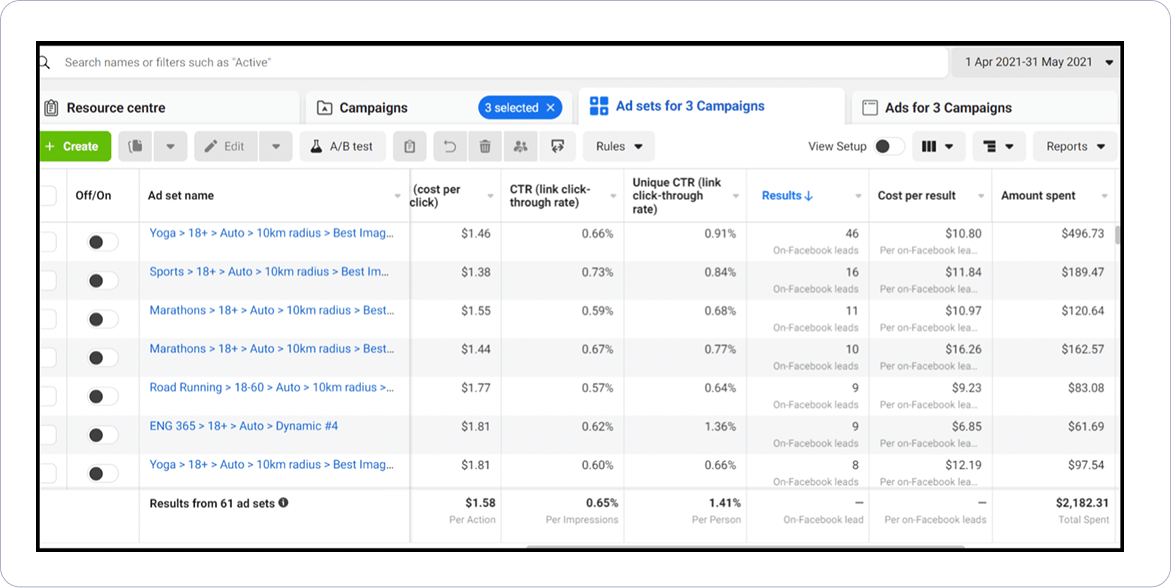Toggle on the first Yoga ad set
The image size is (1171, 588).
click(x=102, y=242)
